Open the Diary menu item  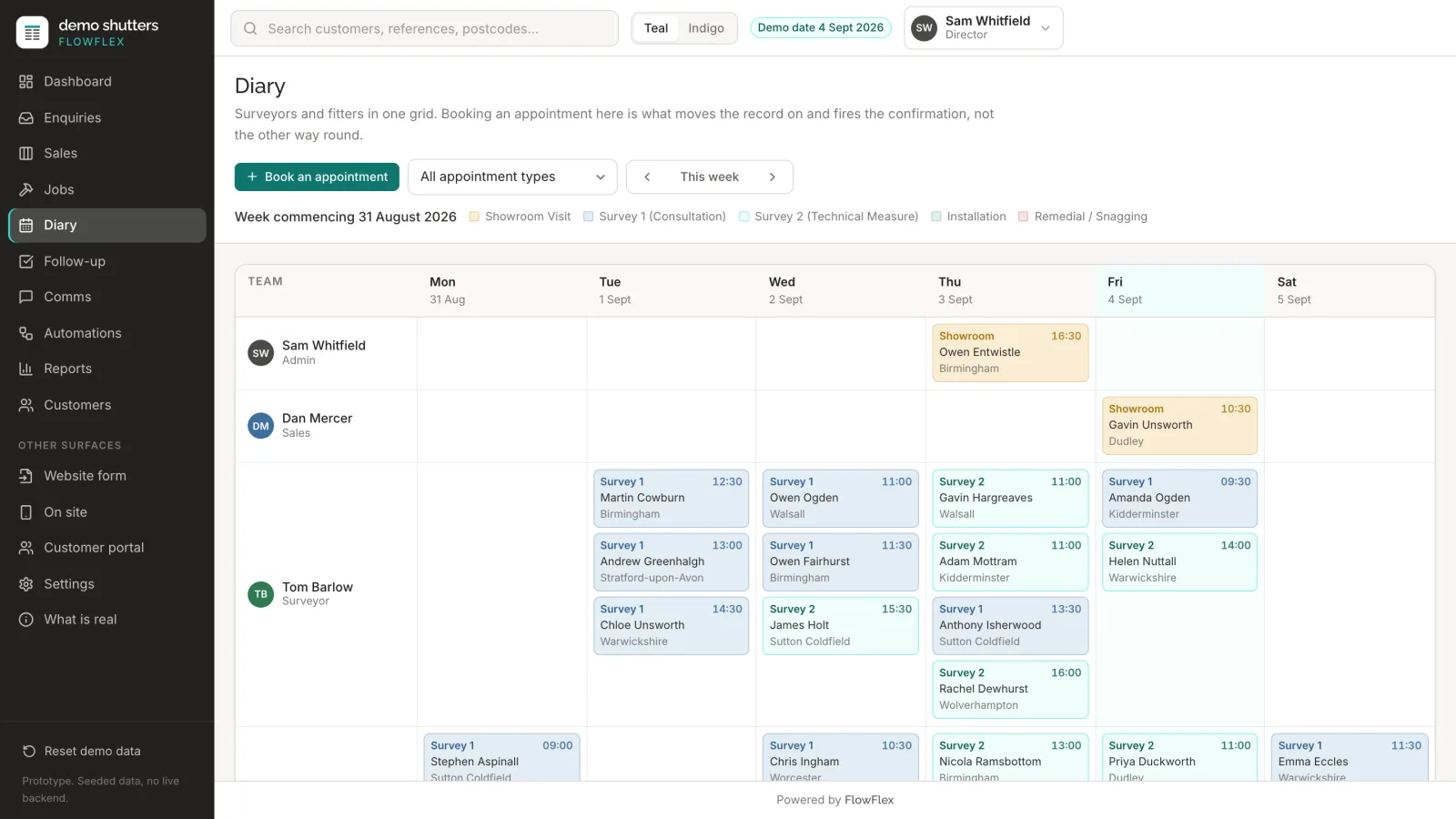click(107, 226)
